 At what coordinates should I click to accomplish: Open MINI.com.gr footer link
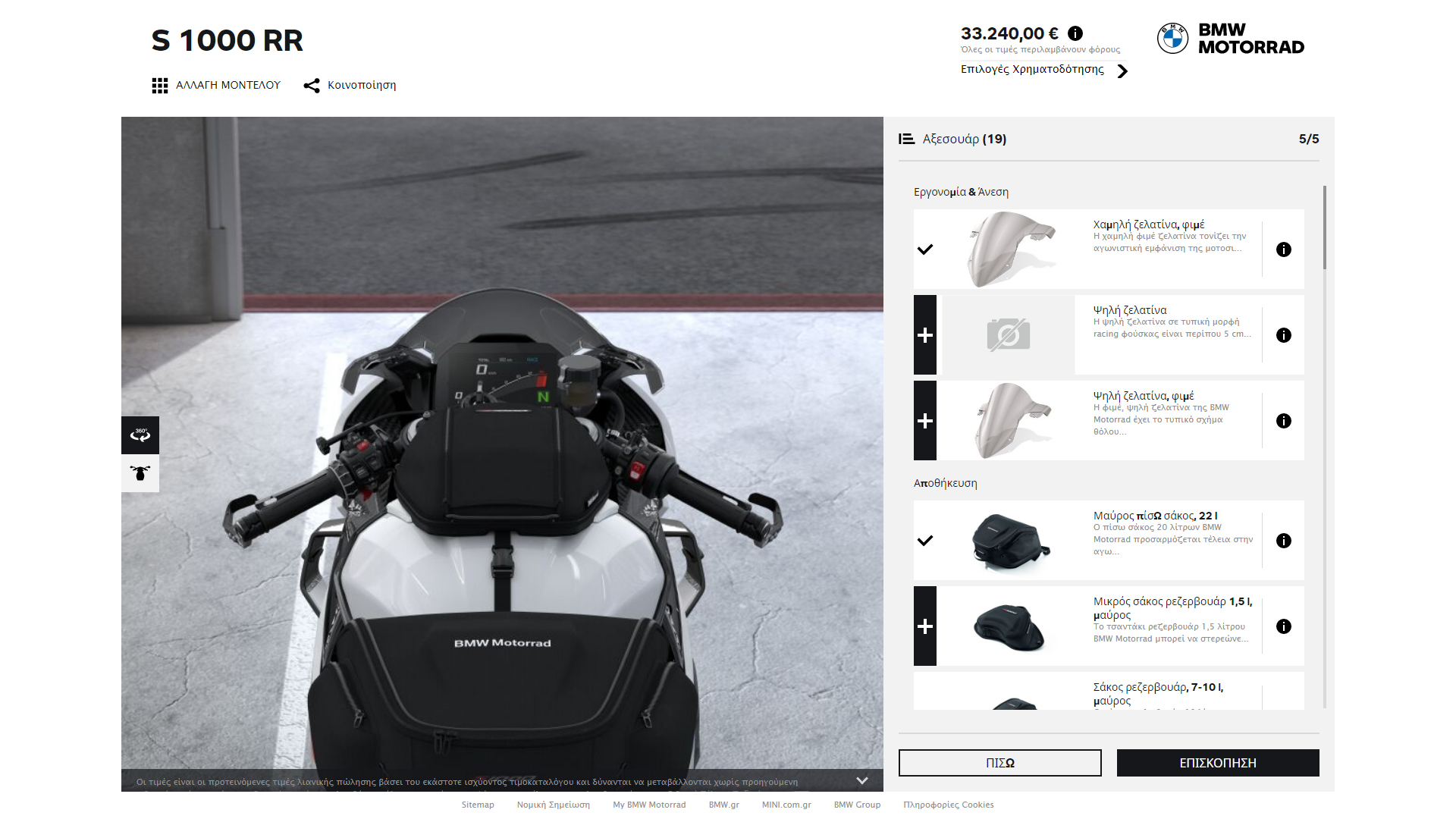coord(786,805)
